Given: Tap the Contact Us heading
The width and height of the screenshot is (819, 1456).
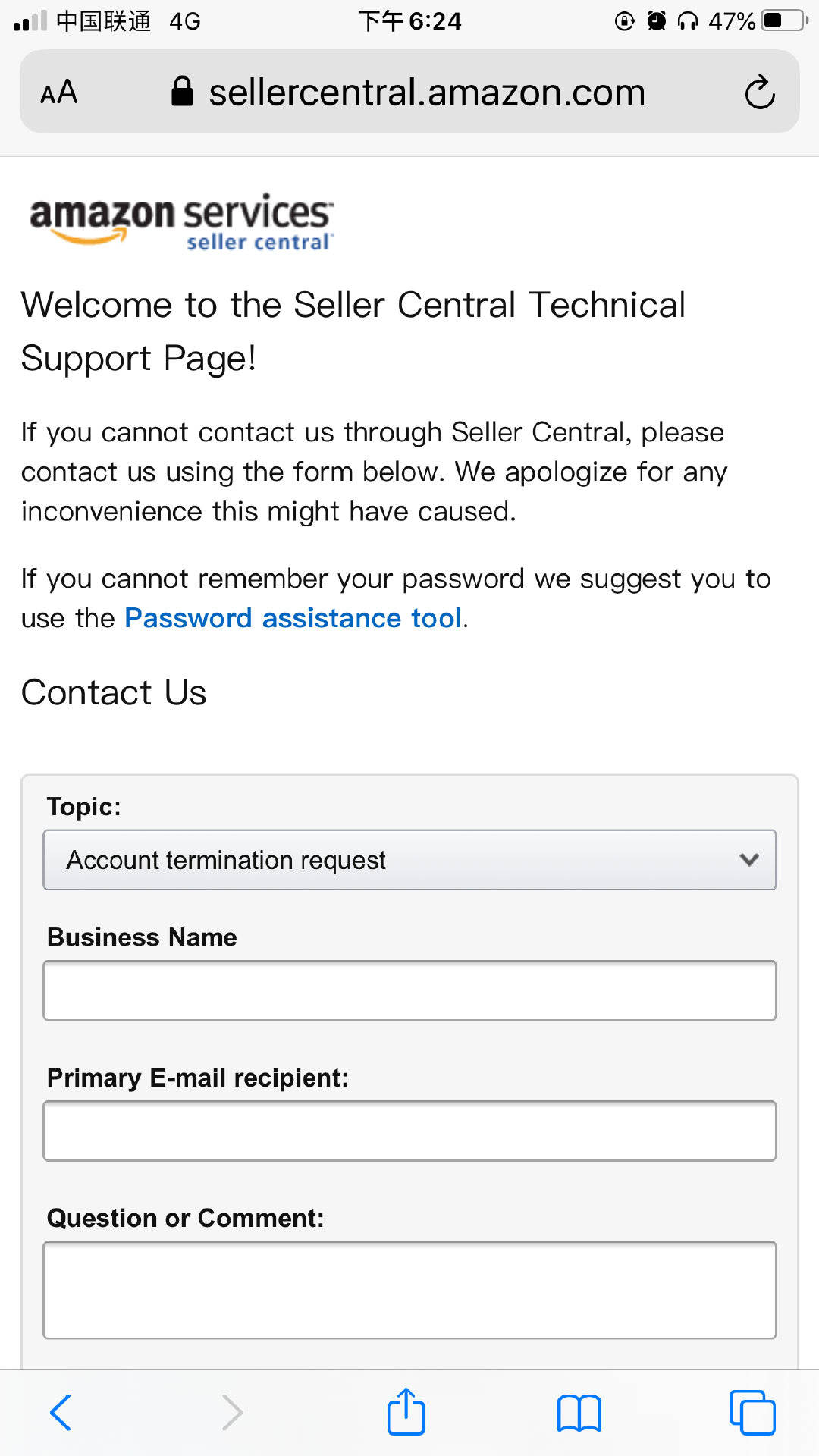Looking at the screenshot, I should click(x=114, y=692).
